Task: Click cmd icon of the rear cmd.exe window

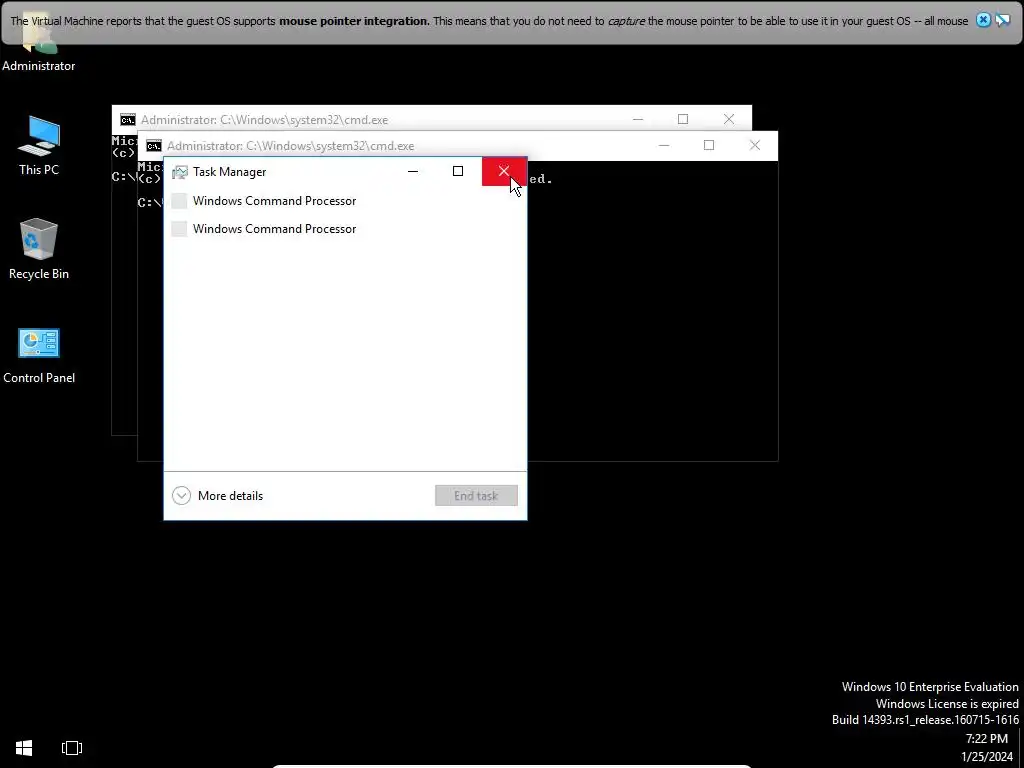Action: click(x=128, y=120)
